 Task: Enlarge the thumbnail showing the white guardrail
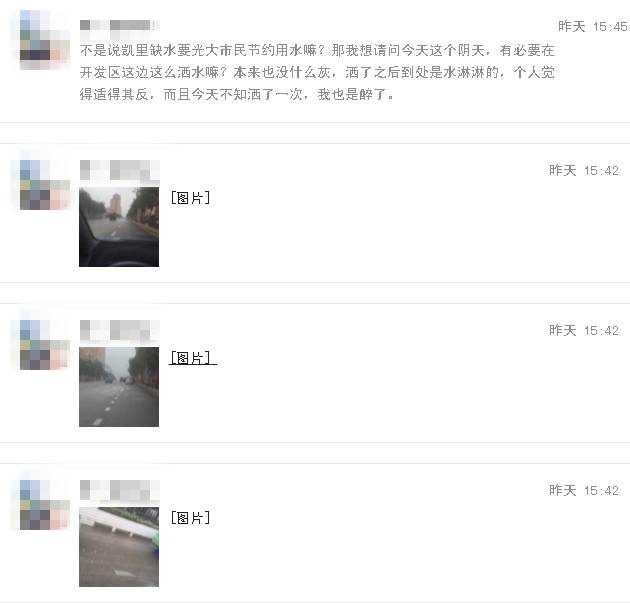pyautogui.click(x=119, y=547)
